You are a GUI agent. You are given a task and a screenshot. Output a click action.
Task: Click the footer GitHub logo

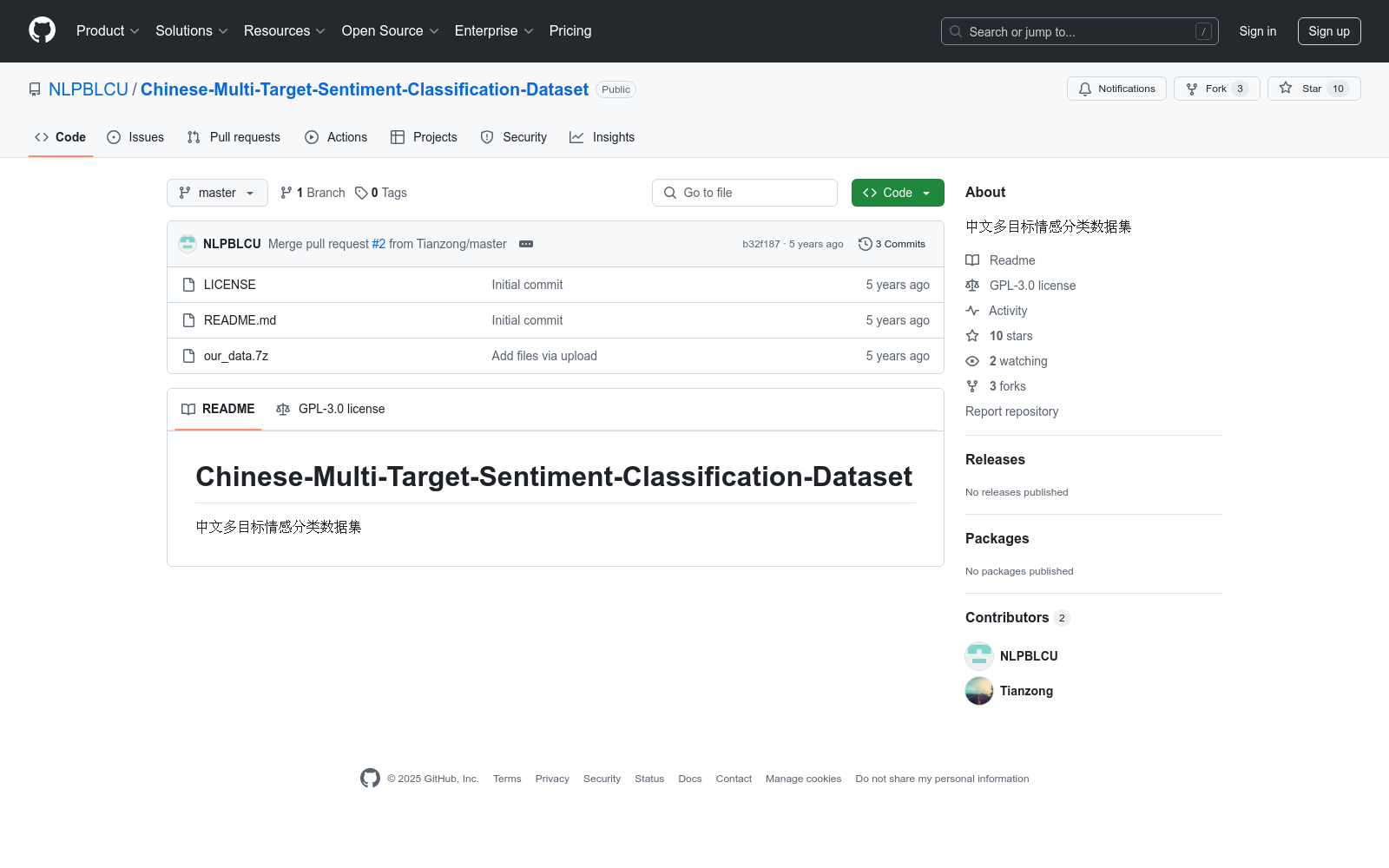(x=370, y=779)
